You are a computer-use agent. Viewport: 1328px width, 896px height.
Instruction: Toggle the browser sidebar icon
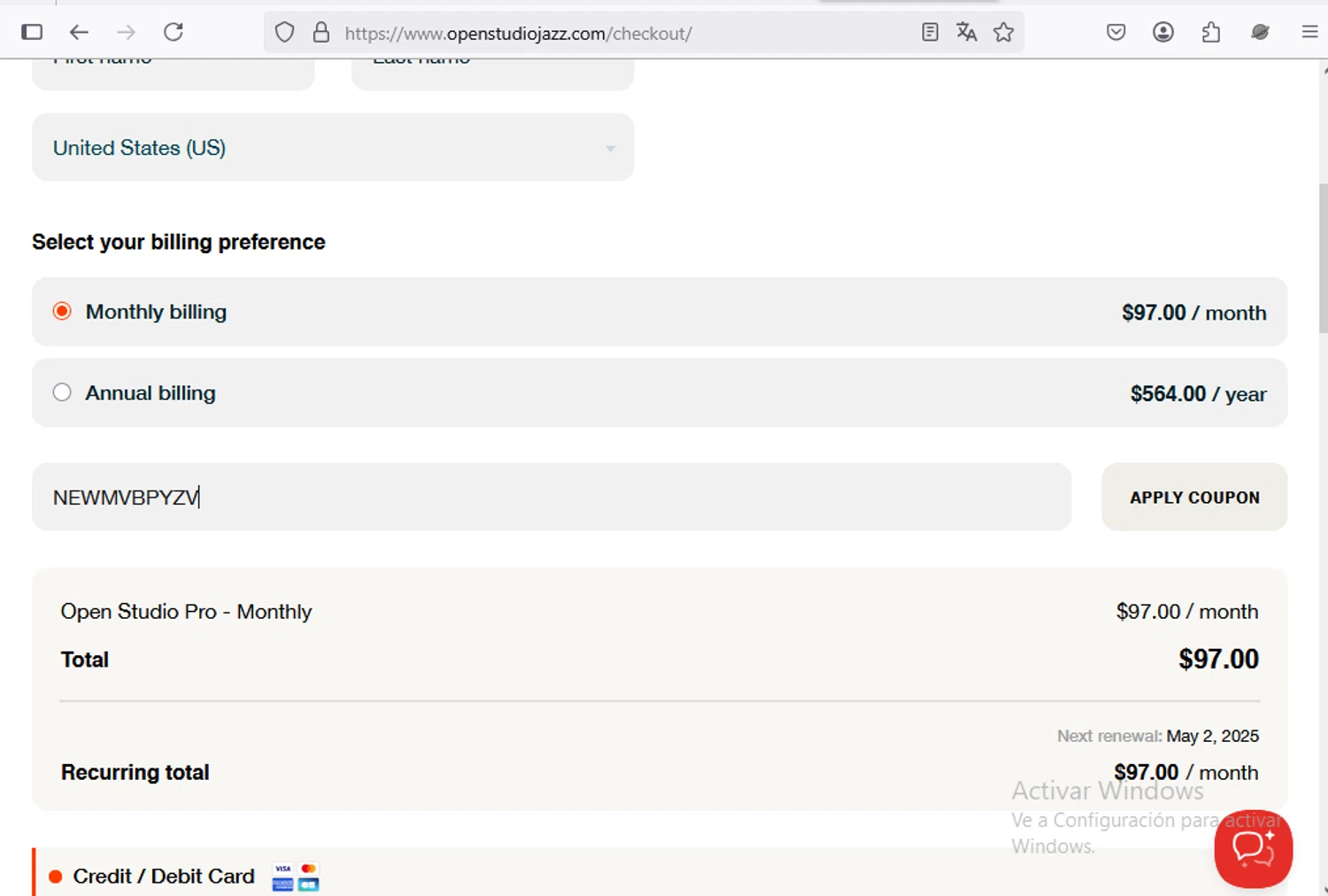(32, 33)
